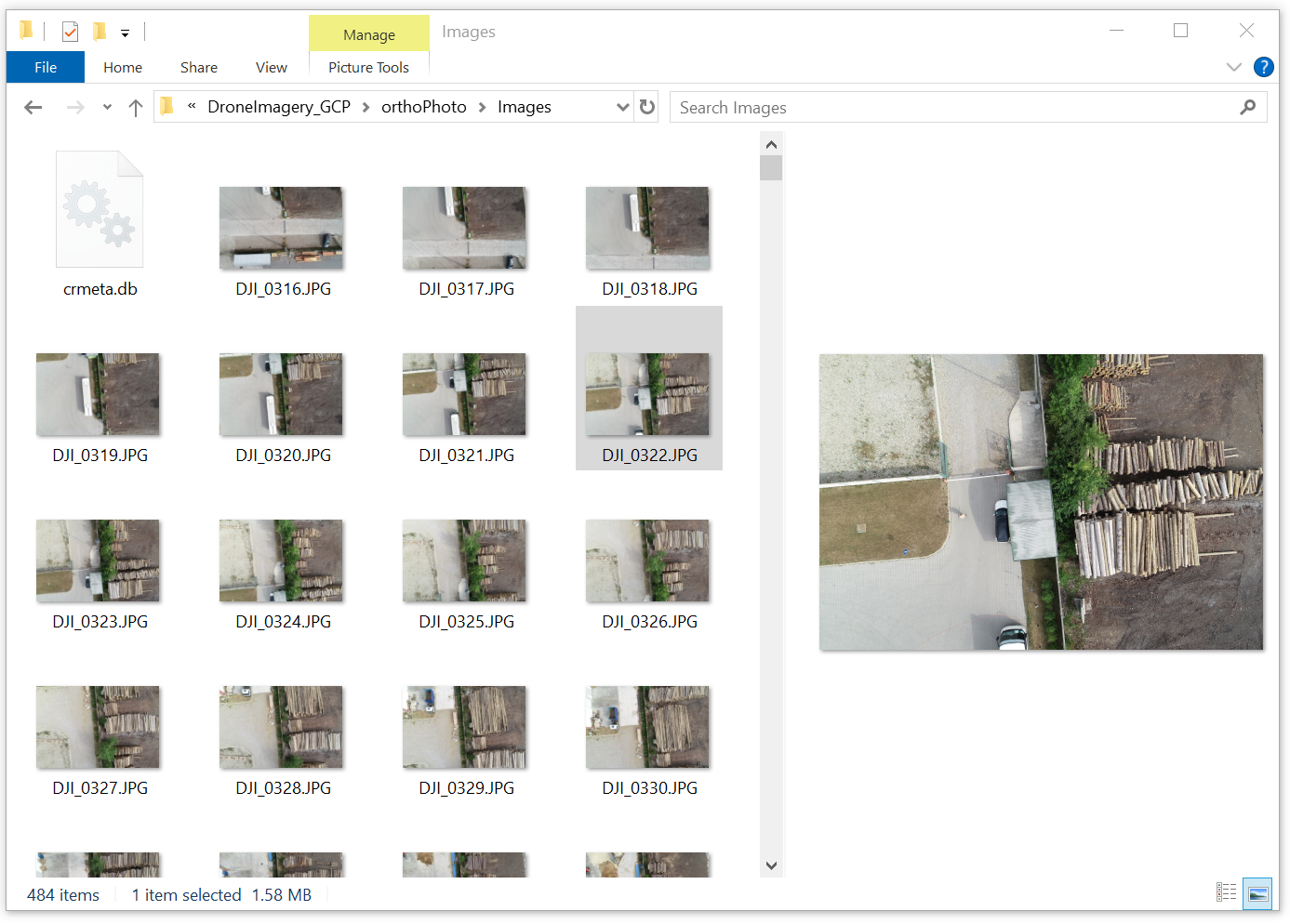This screenshot has height=924, width=1290.
Task: Click the address bar folder icon
Action: click(167, 107)
